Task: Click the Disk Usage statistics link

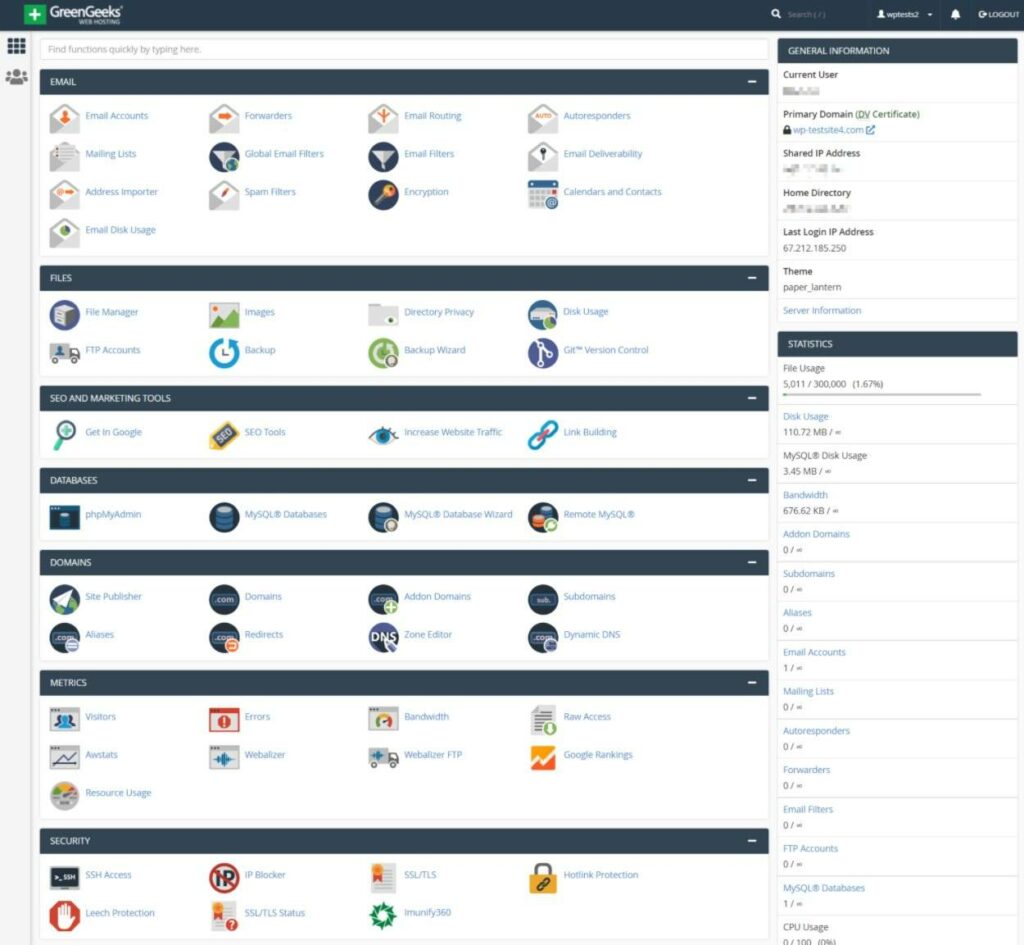Action: [x=805, y=416]
